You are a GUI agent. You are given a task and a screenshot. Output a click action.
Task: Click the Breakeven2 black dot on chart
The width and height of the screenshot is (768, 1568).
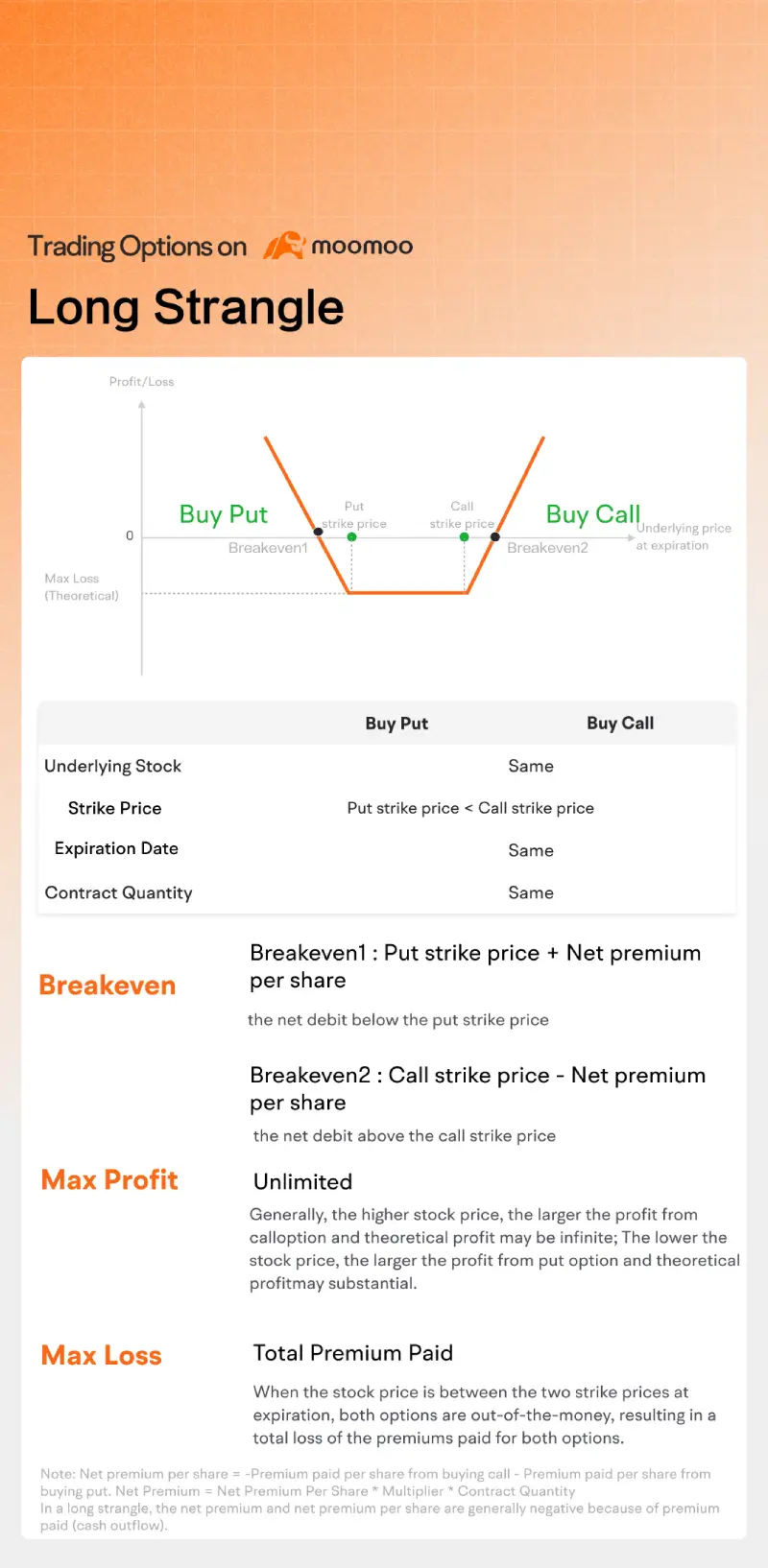point(495,537)
